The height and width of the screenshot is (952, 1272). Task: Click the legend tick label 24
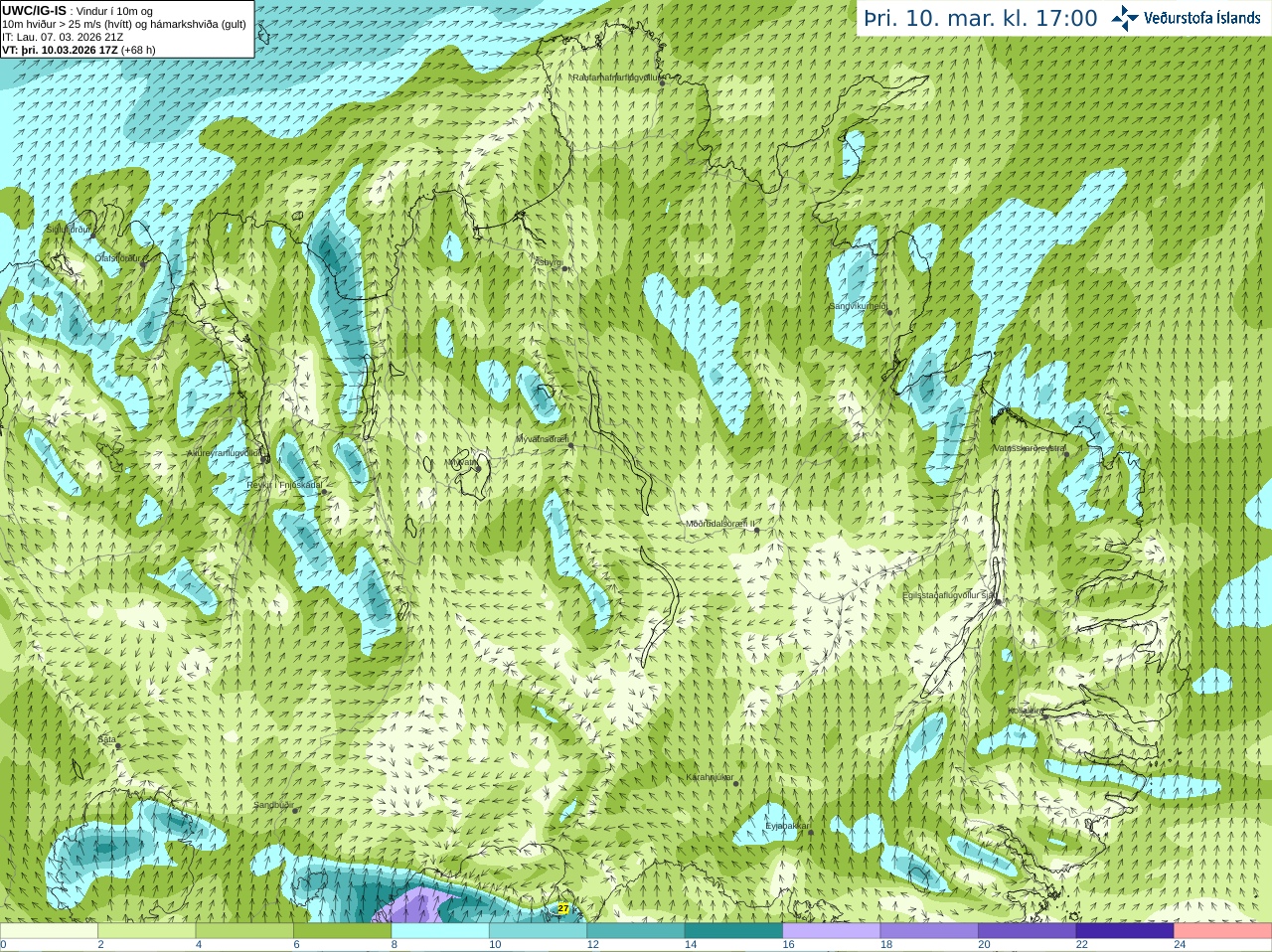coord(1180,945)
